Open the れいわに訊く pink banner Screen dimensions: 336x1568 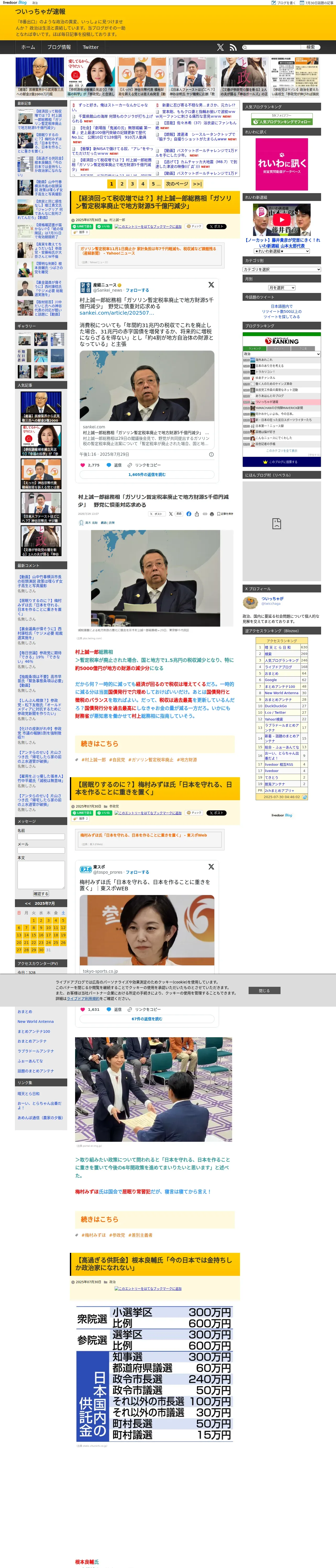pos(282,164)
